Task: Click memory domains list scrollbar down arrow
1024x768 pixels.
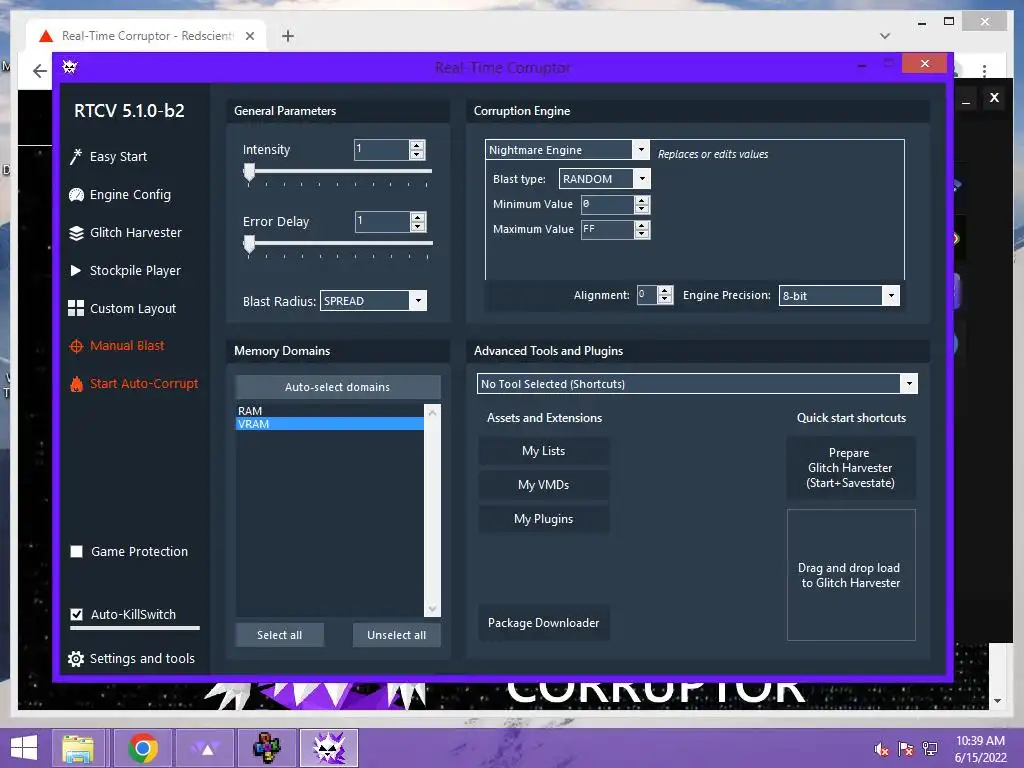Action: click(432, 609)
